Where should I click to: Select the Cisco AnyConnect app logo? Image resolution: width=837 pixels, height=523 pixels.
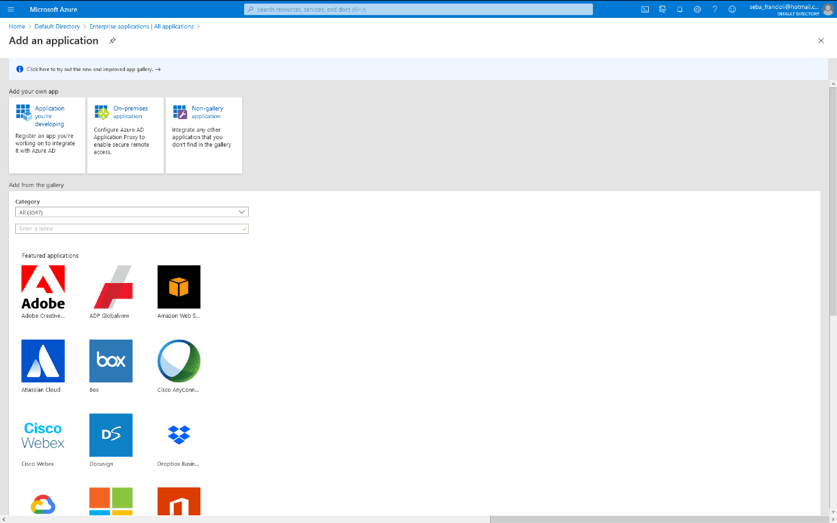click(x=179, y=361)
